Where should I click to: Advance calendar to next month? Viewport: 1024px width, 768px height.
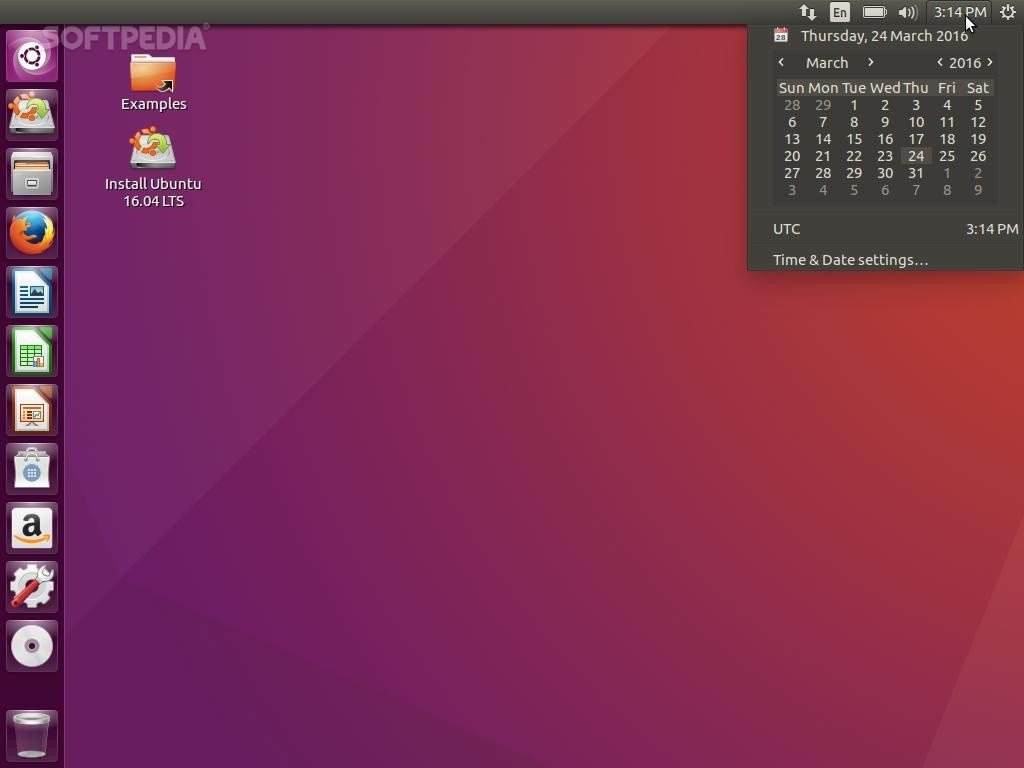[x=871, y=62]
